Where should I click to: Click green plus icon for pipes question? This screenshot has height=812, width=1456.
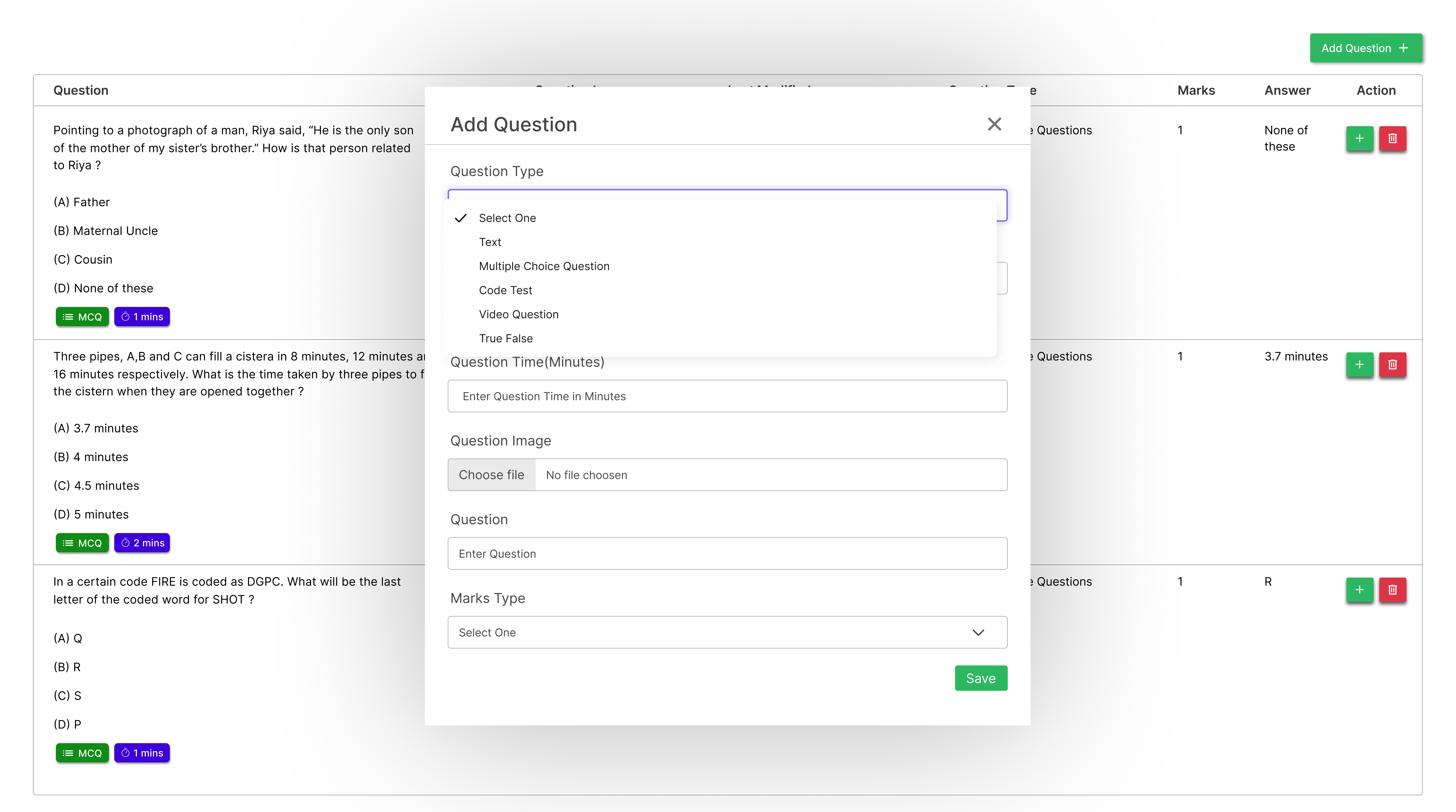point(1359,364)
